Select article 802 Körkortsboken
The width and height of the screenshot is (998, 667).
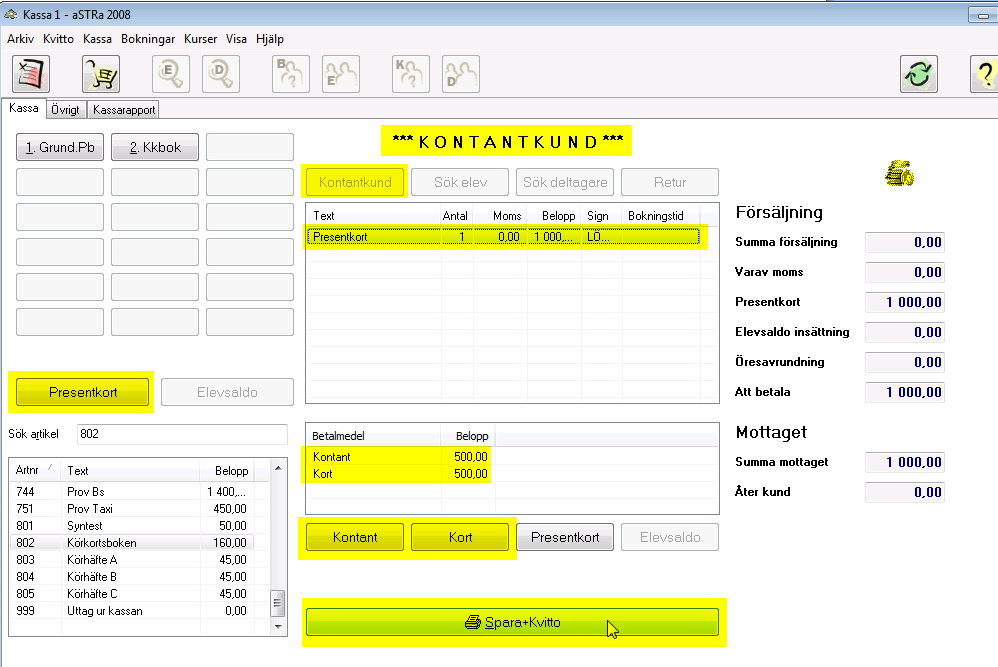(x=132, y=543)
